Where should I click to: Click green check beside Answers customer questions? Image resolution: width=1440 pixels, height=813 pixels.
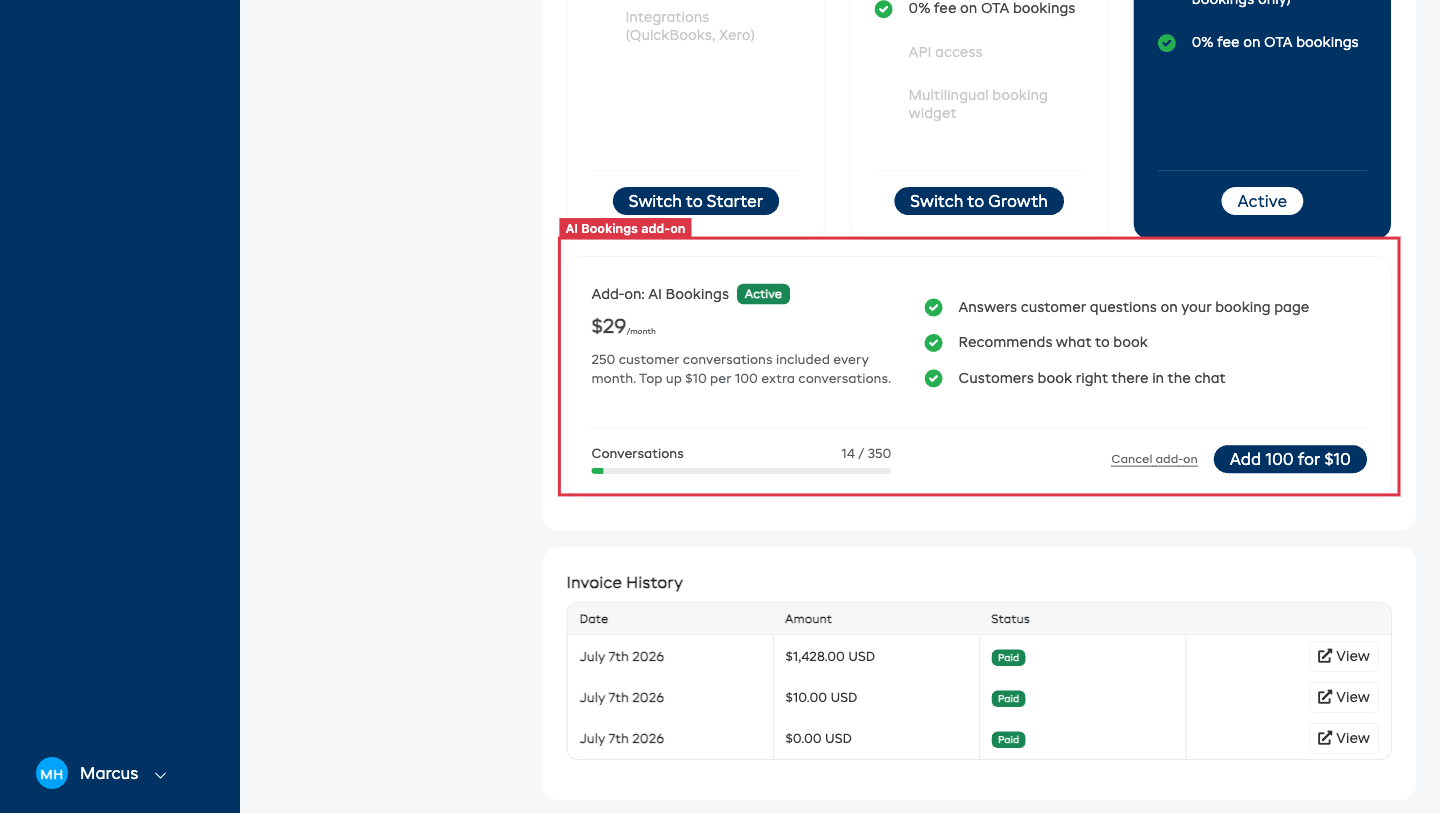tap(933, 307)
